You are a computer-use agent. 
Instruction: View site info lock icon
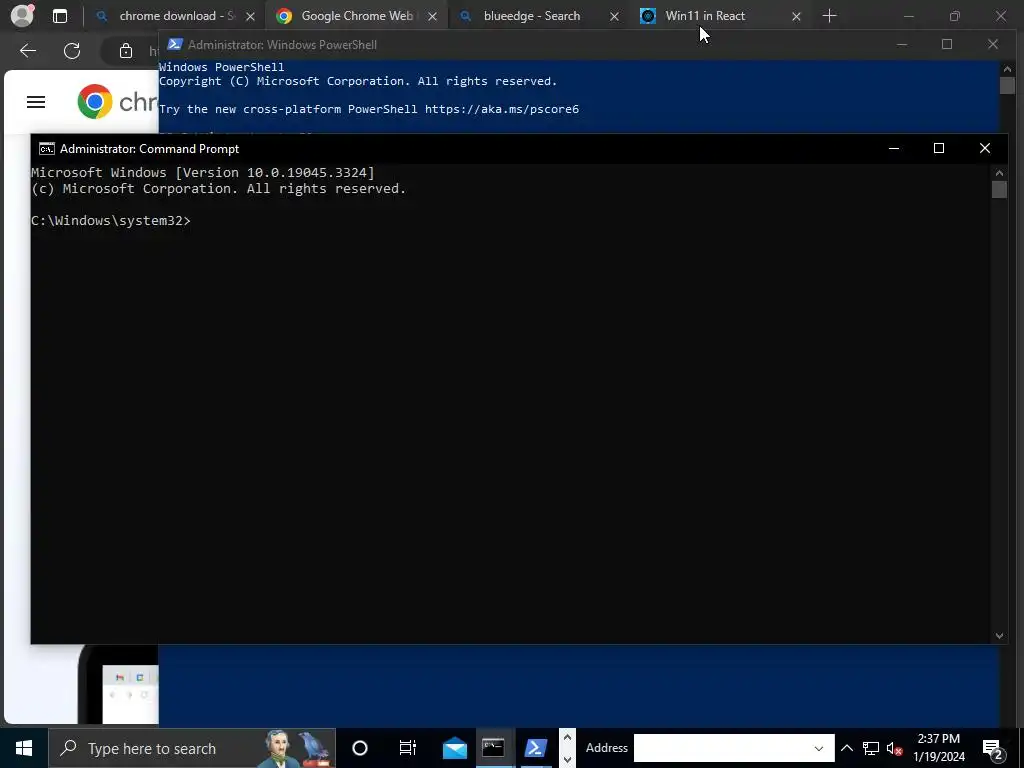tap(126, 50)
